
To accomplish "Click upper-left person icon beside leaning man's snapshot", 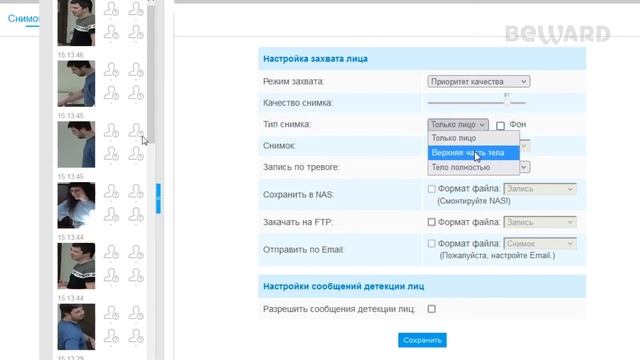I will click(111, 70).
